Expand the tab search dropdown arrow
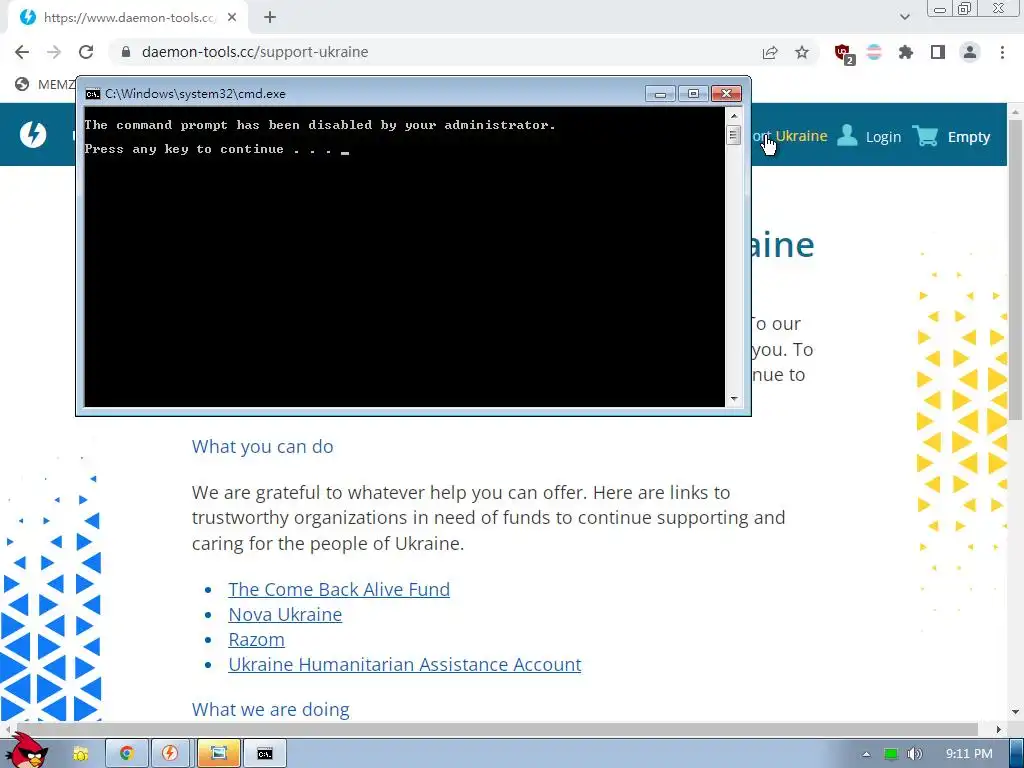Viewport: 1024px width, 768px height. [x=904, y=17]
